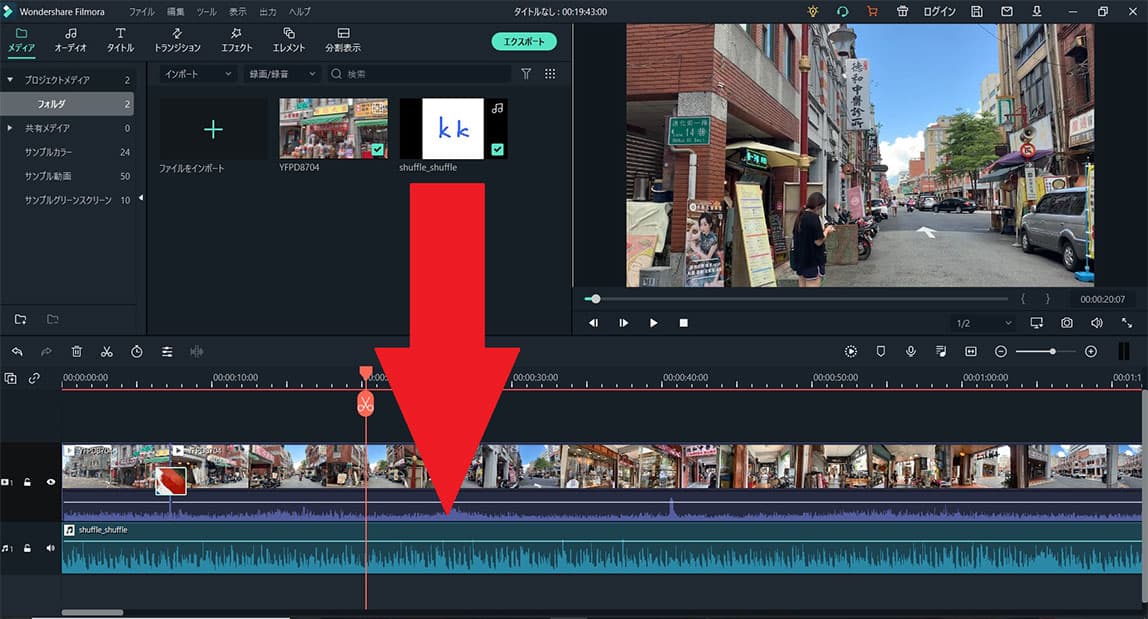Screen dimensions: 1148x619
Task: Click the zoom out minus button
Action: (1001, 352)
